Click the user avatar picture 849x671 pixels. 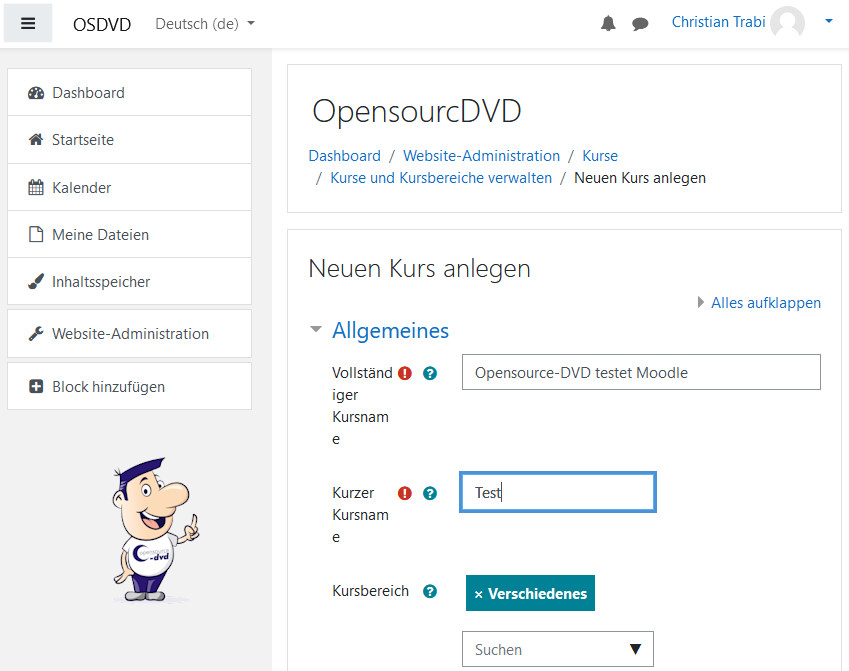(787, 22)
